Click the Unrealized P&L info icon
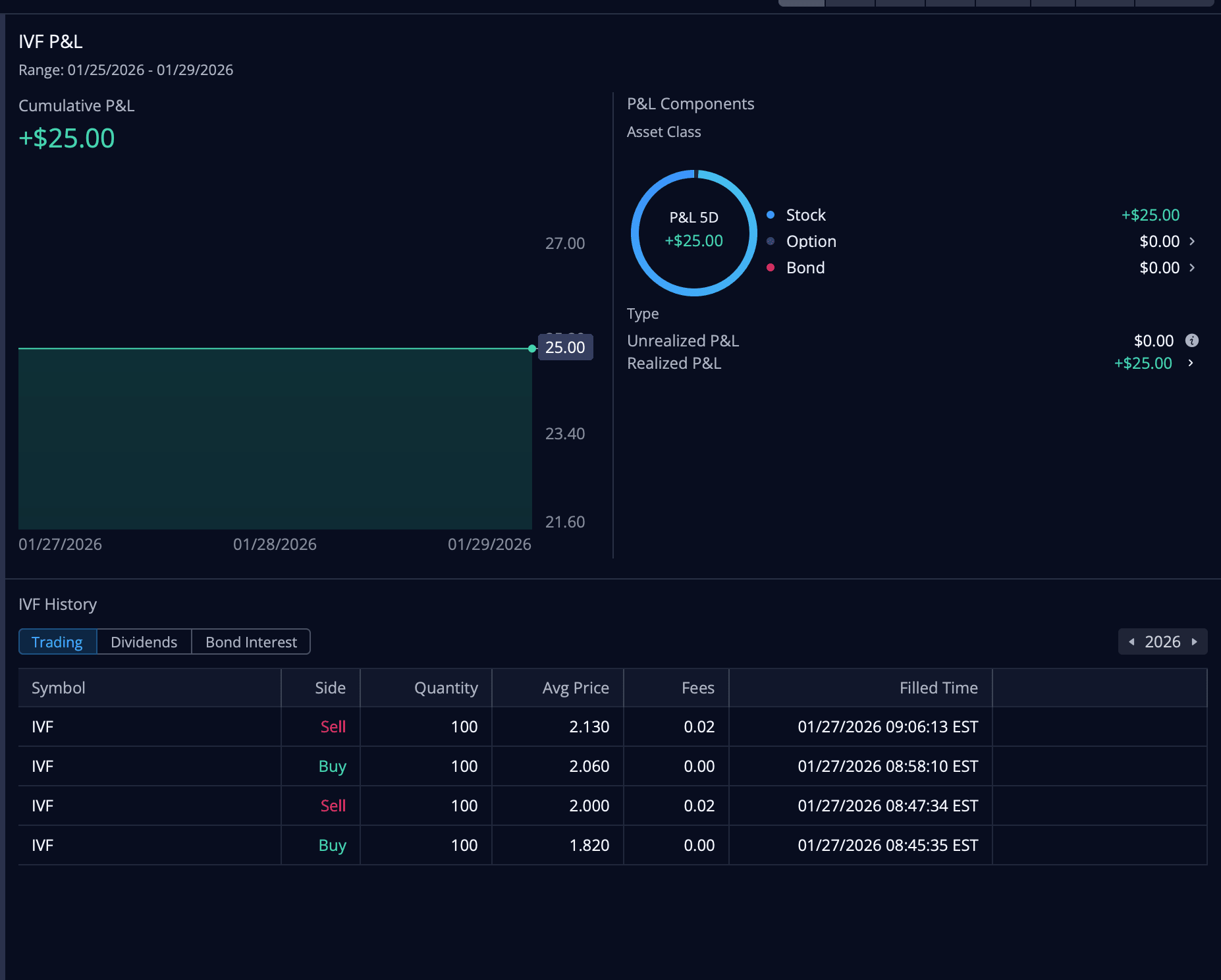Viewport: 1221px width, 980px height. [1191, 340]
